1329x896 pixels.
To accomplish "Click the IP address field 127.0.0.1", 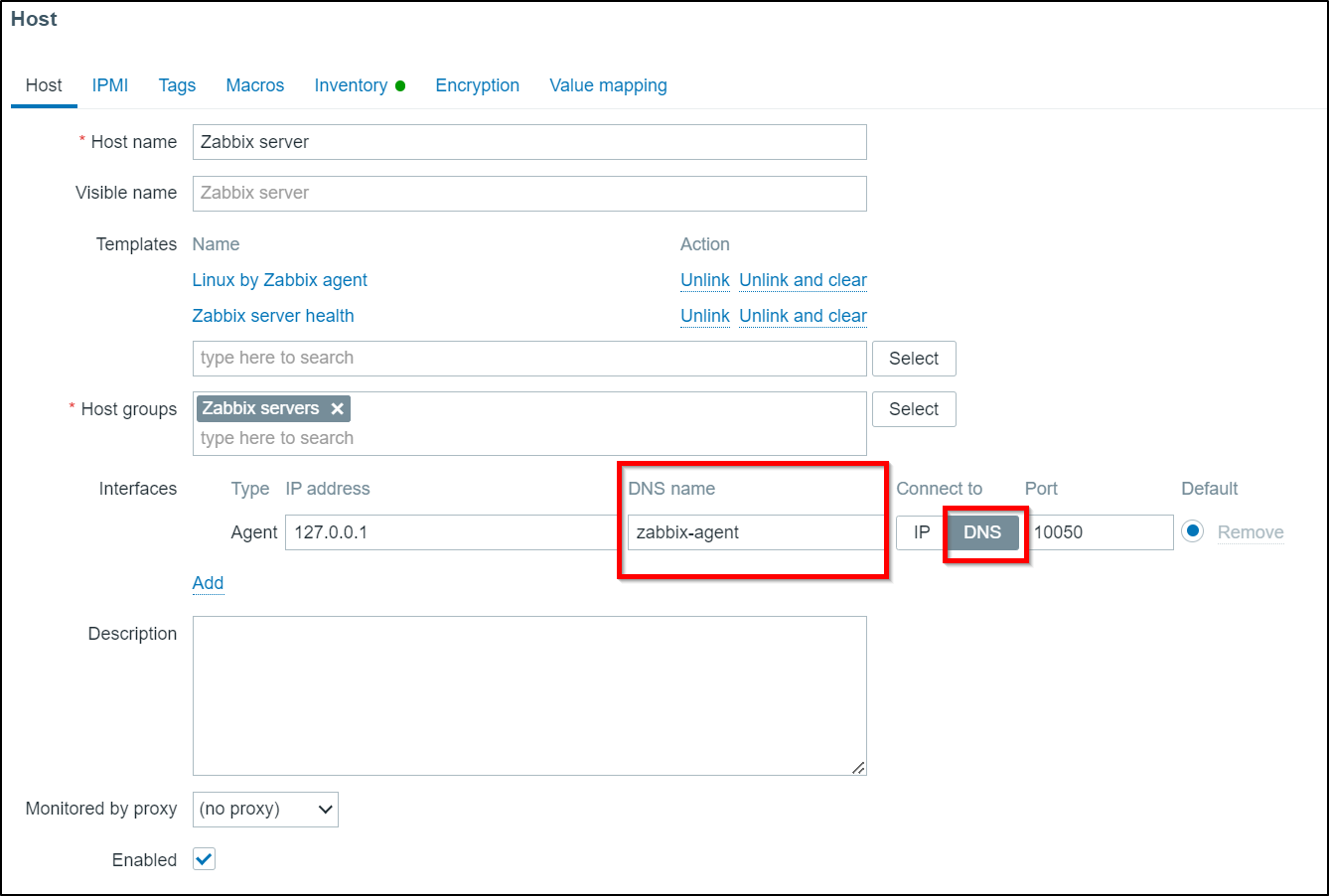I will [x=453, y=532].
